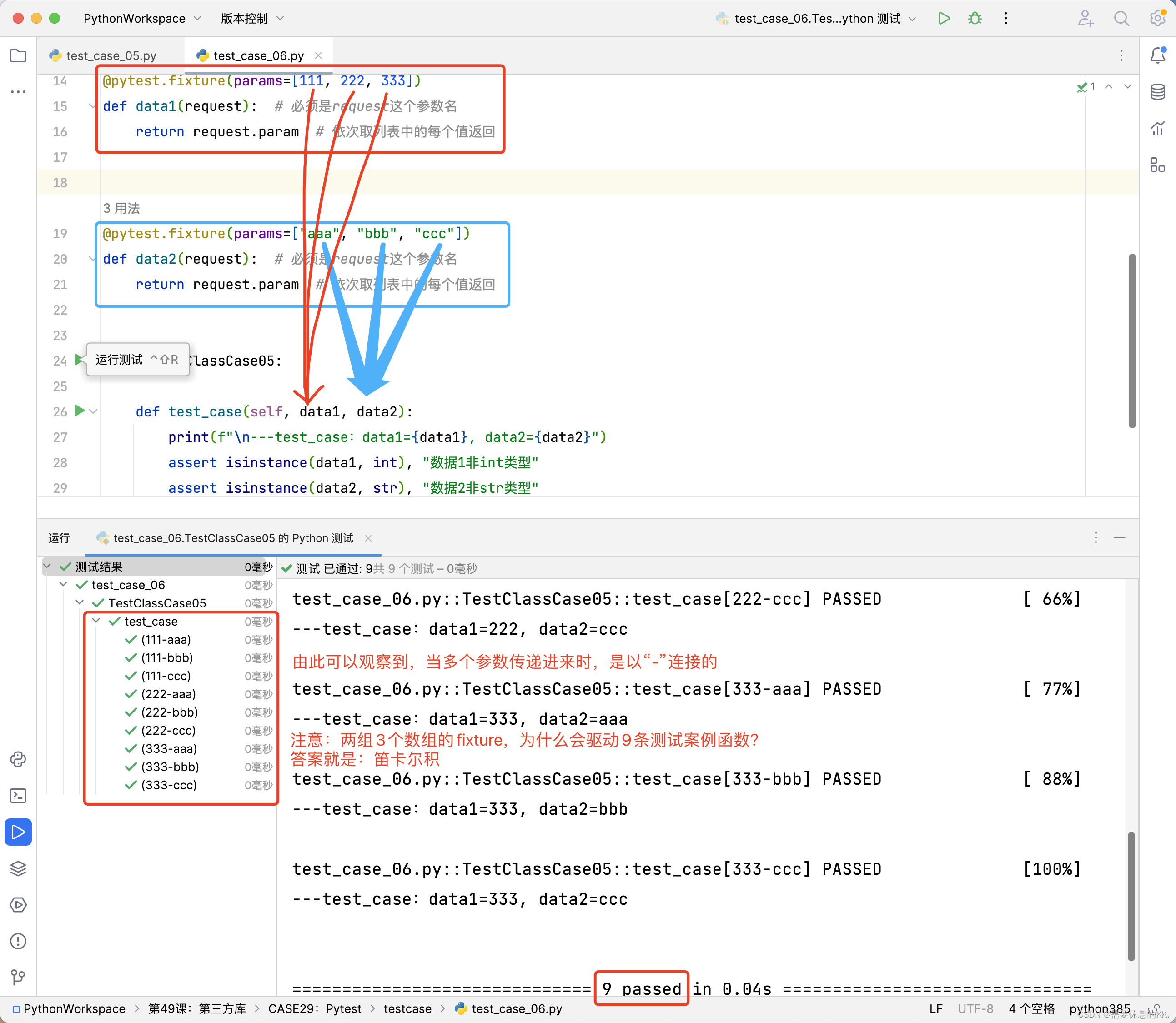Open Notifications bell panel
Screen dimensions: 1176x1023
tap(1157, 55)
